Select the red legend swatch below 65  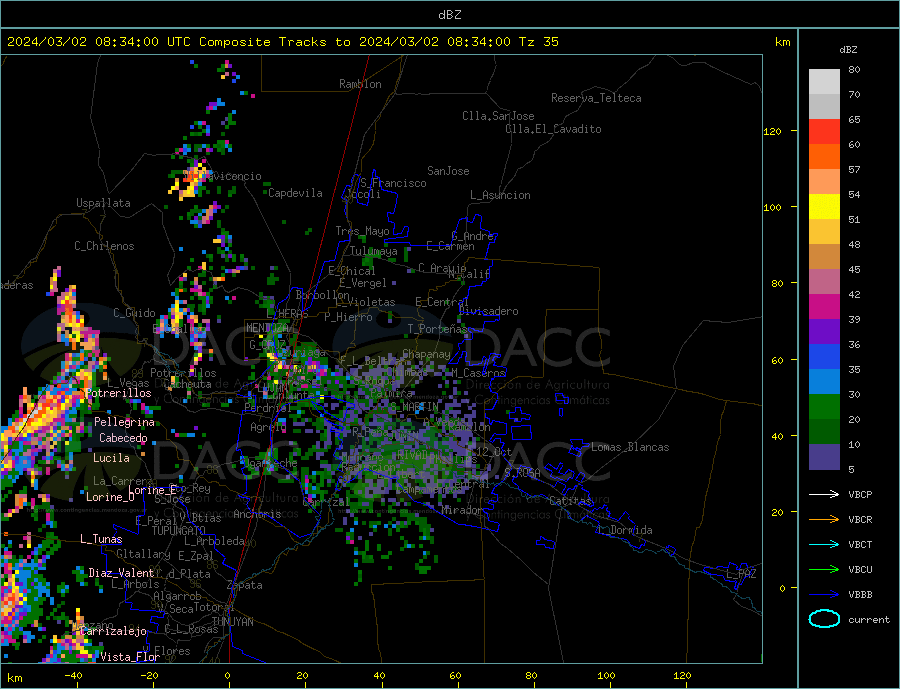click(x=824, y=131)
